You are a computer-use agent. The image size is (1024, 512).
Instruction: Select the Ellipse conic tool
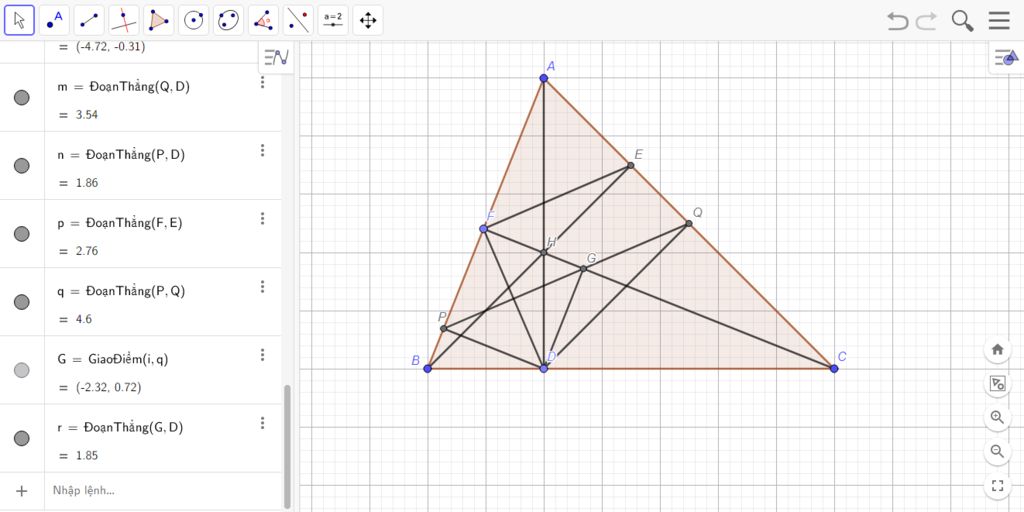click(x=228, y=20)
